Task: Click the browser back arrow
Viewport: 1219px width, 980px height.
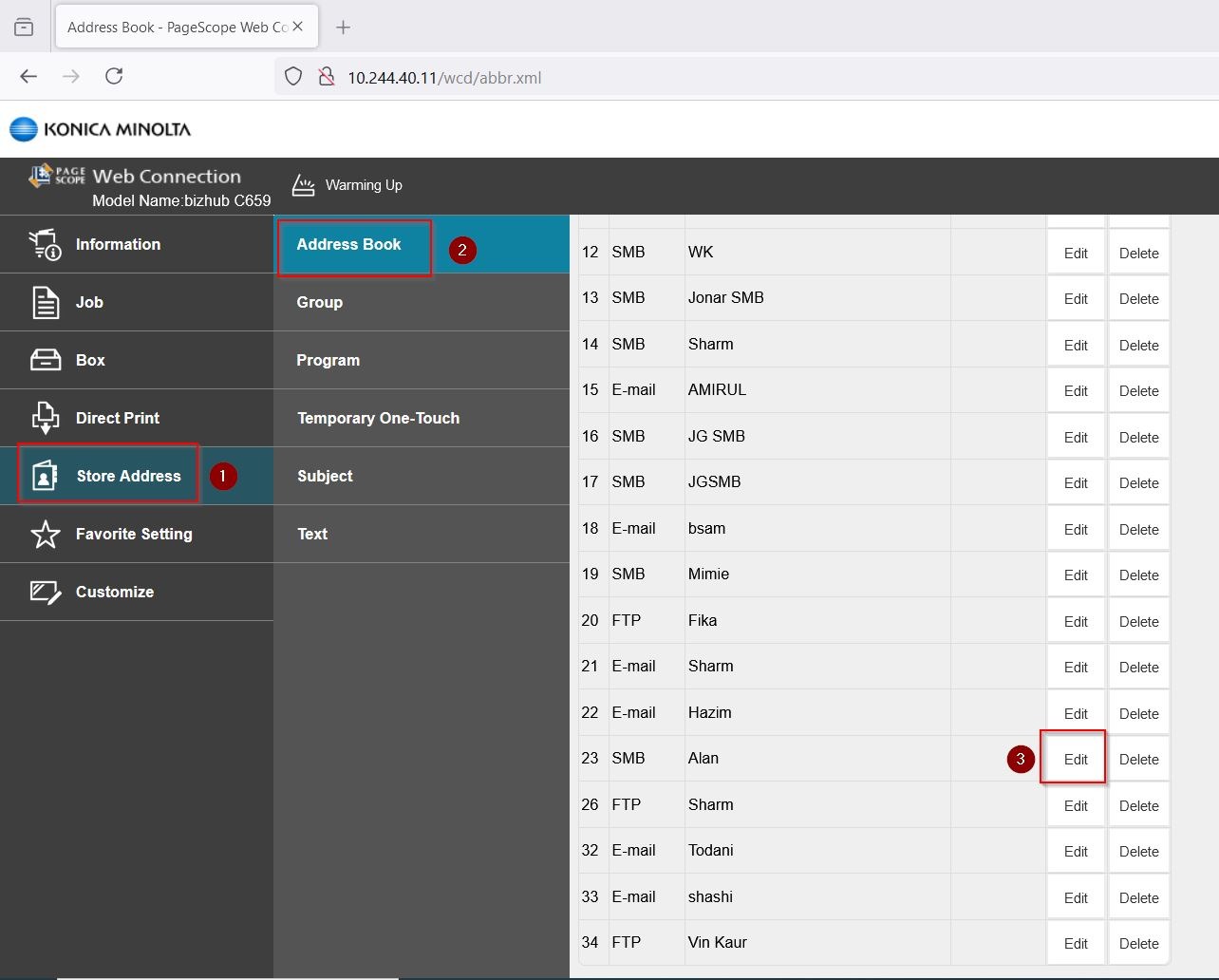Action: (x=28, y=77)
